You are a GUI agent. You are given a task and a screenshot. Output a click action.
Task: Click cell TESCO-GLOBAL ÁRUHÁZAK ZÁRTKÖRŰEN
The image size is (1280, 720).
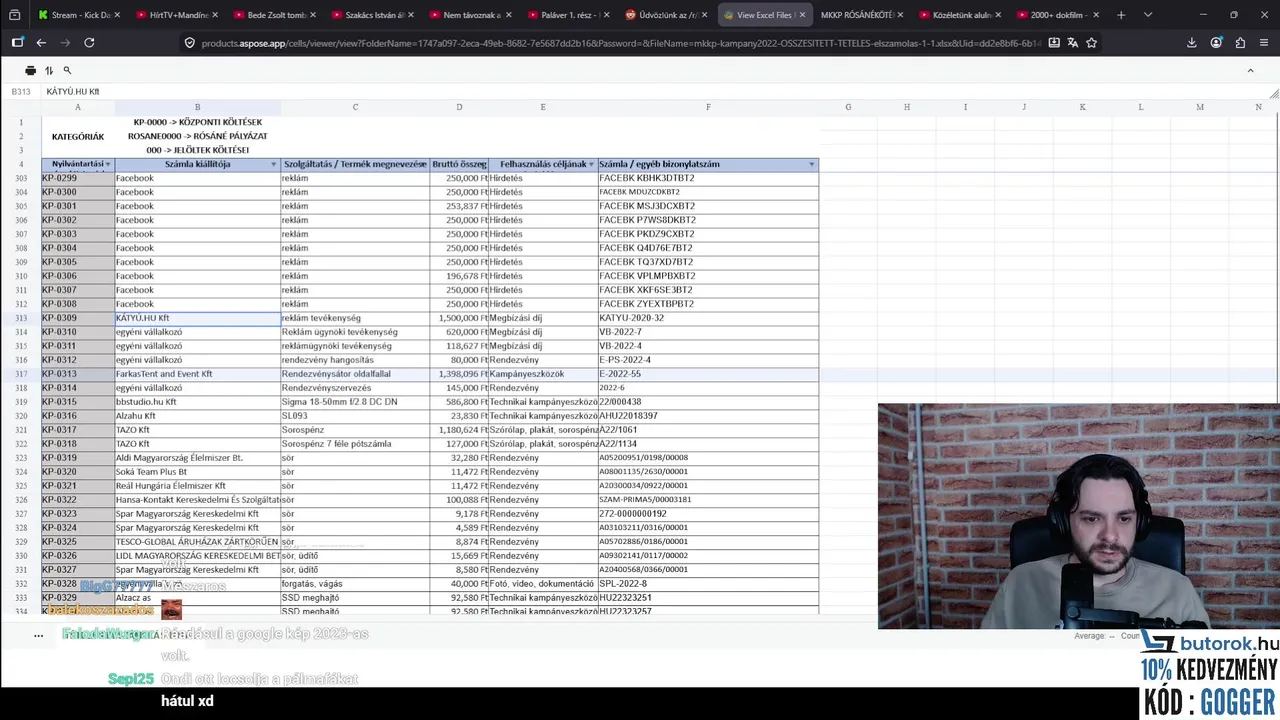click(197, 542)
